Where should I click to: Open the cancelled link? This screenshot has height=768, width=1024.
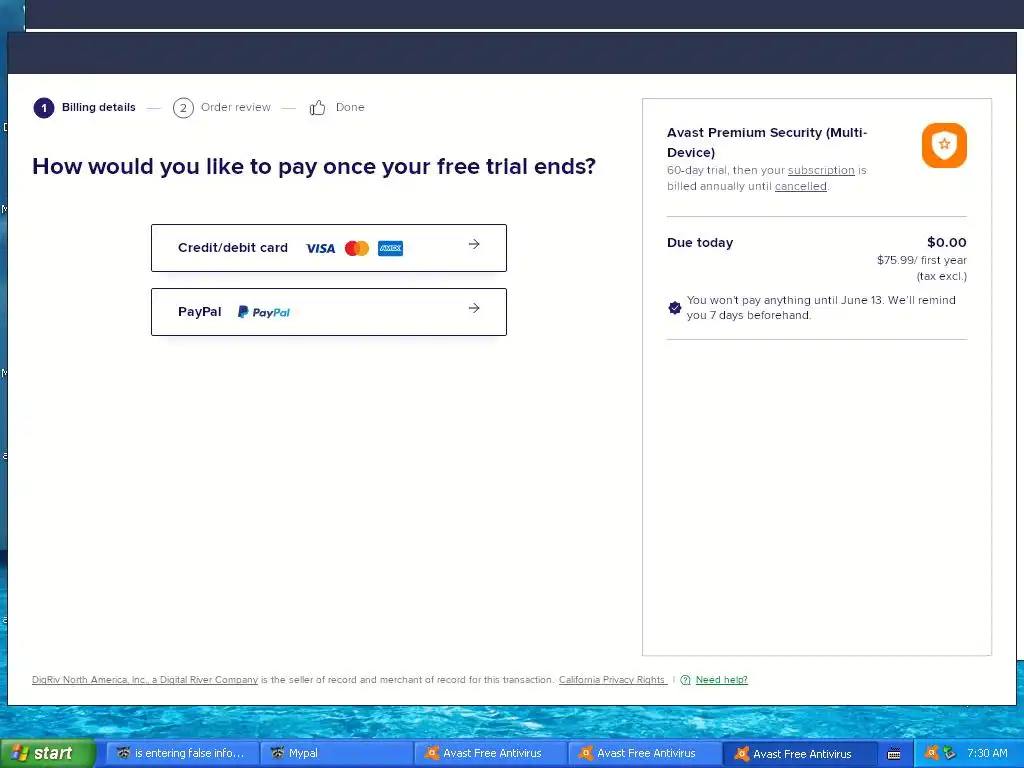(x=801, y=186)
